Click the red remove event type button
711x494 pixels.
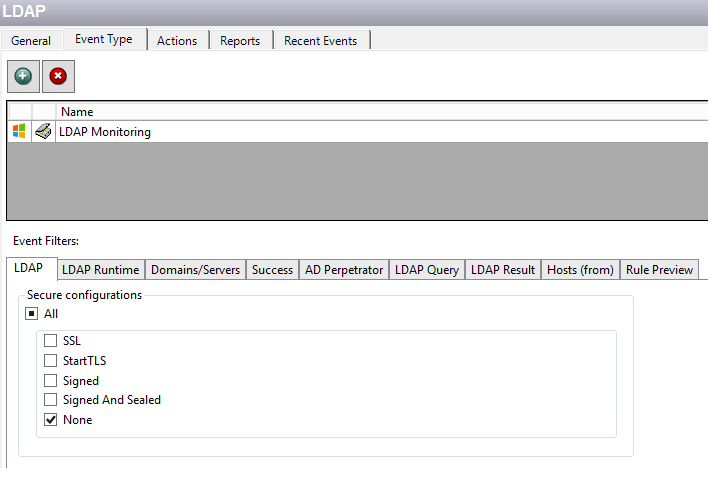coord(58,76)
